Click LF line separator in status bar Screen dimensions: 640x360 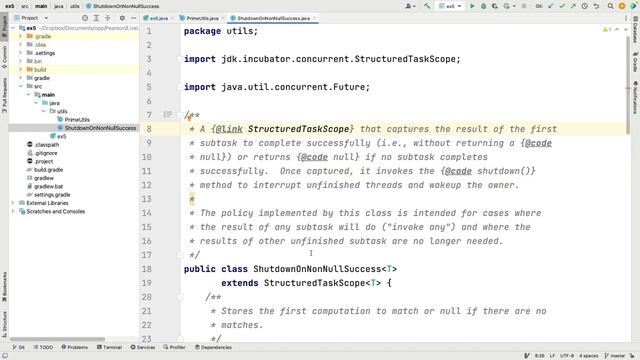click(x=552, y=356)
